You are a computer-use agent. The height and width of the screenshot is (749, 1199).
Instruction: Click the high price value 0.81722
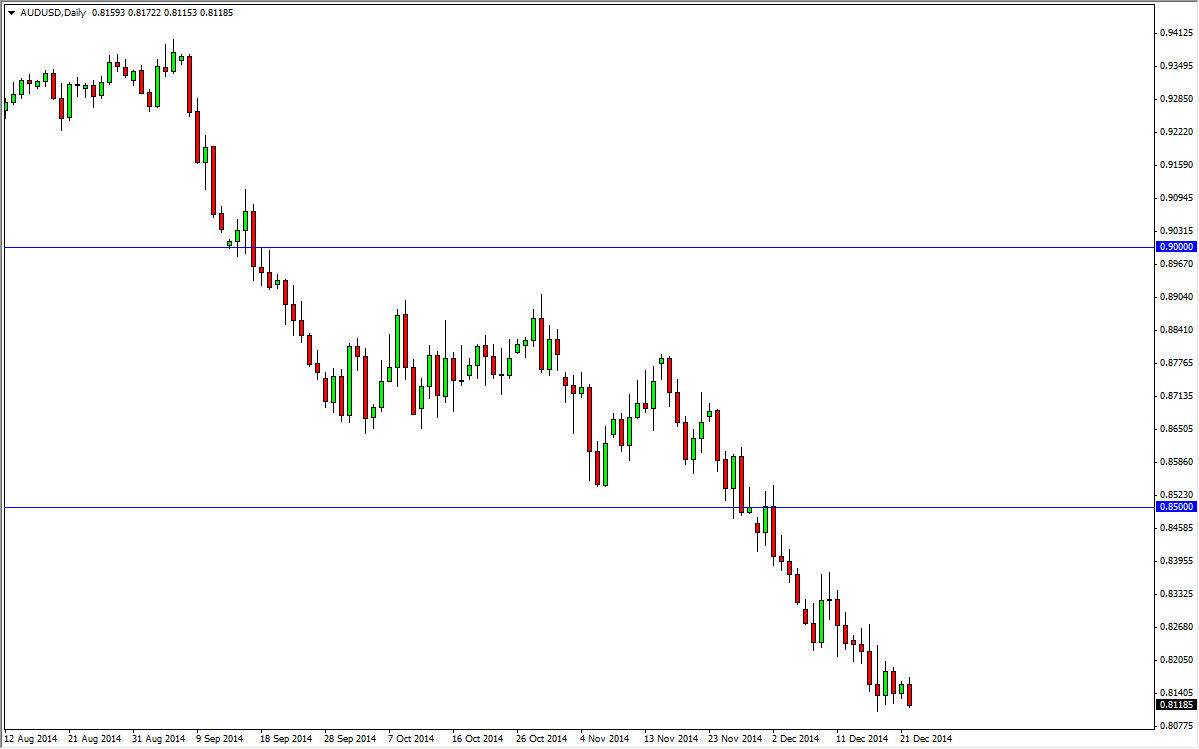click(x=143, y=14)
